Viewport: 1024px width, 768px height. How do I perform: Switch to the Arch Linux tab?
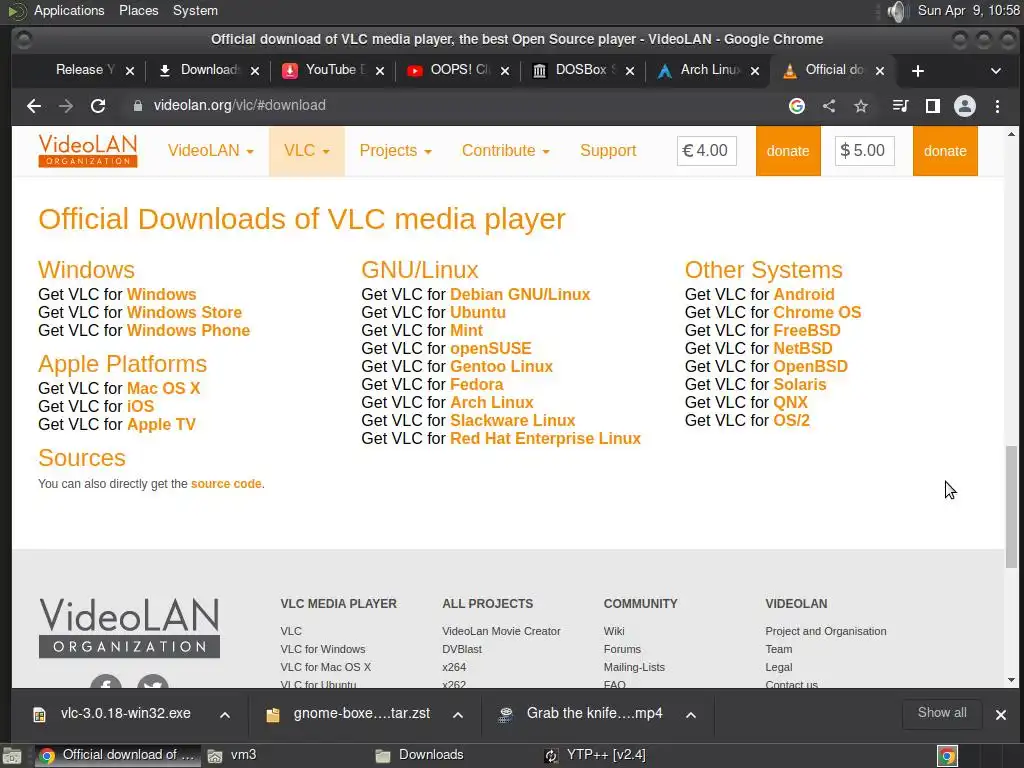point(709,70)
